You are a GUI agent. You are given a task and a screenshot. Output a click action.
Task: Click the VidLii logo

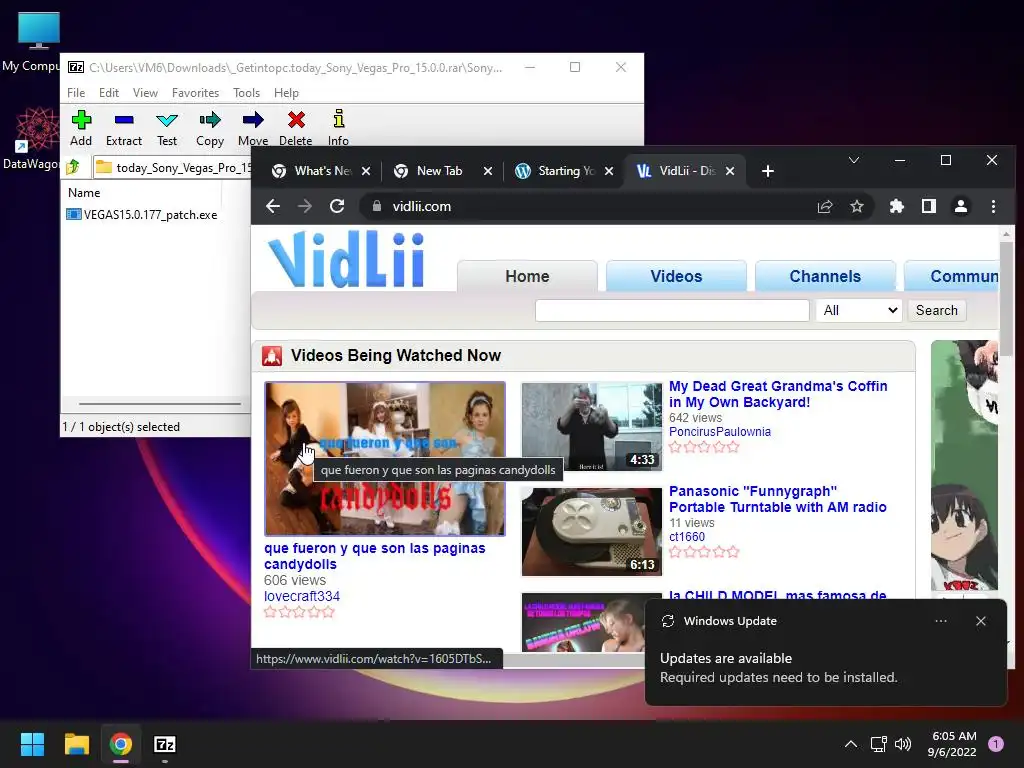pos(346,259)
